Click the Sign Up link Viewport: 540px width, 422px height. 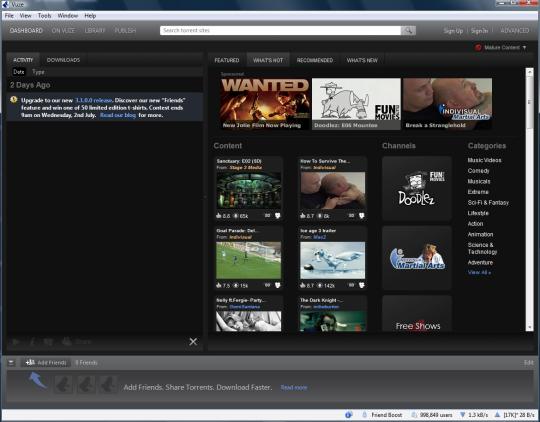point(453,31)
